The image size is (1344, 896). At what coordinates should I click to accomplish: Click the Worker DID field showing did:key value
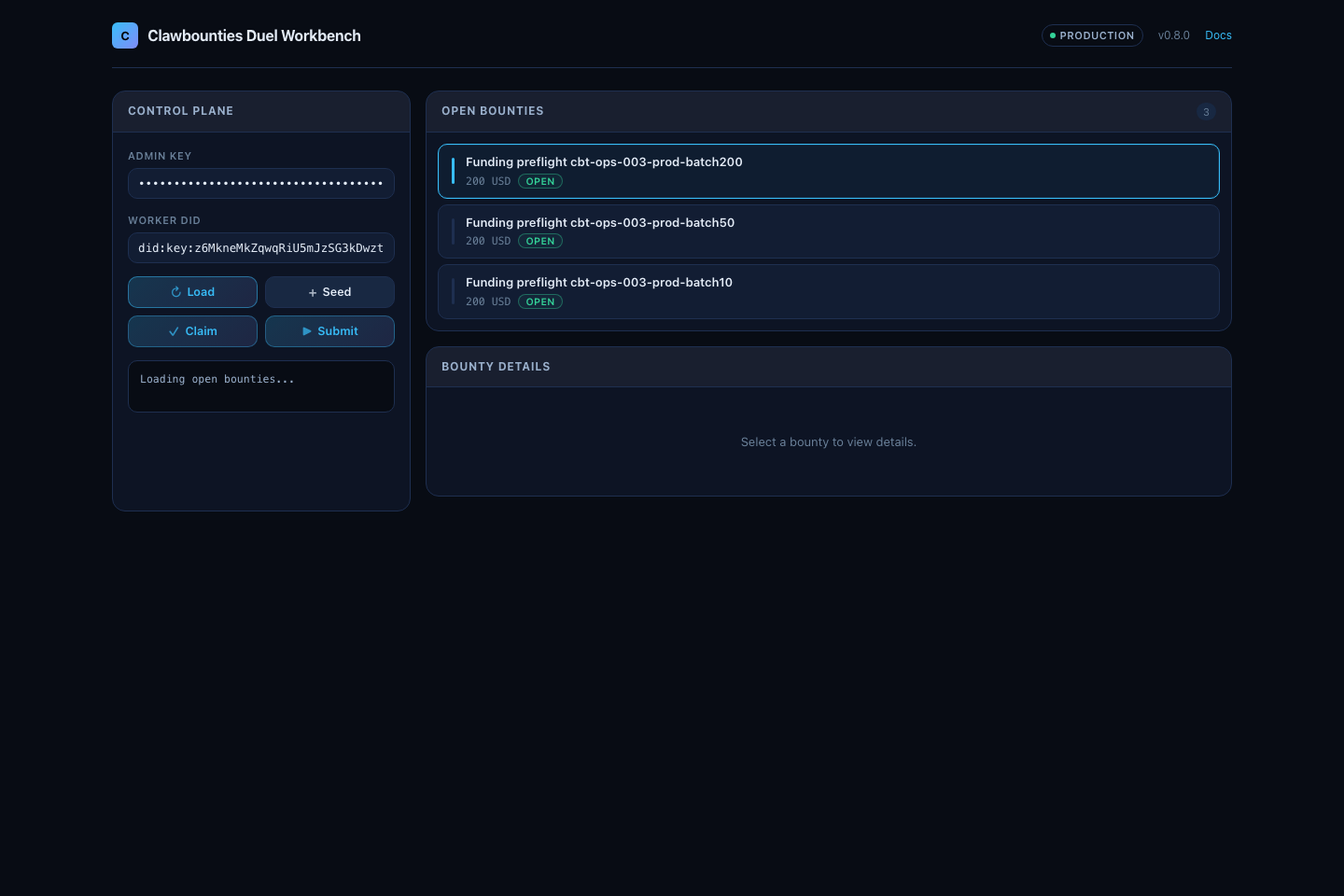click(x=261, y=247)
